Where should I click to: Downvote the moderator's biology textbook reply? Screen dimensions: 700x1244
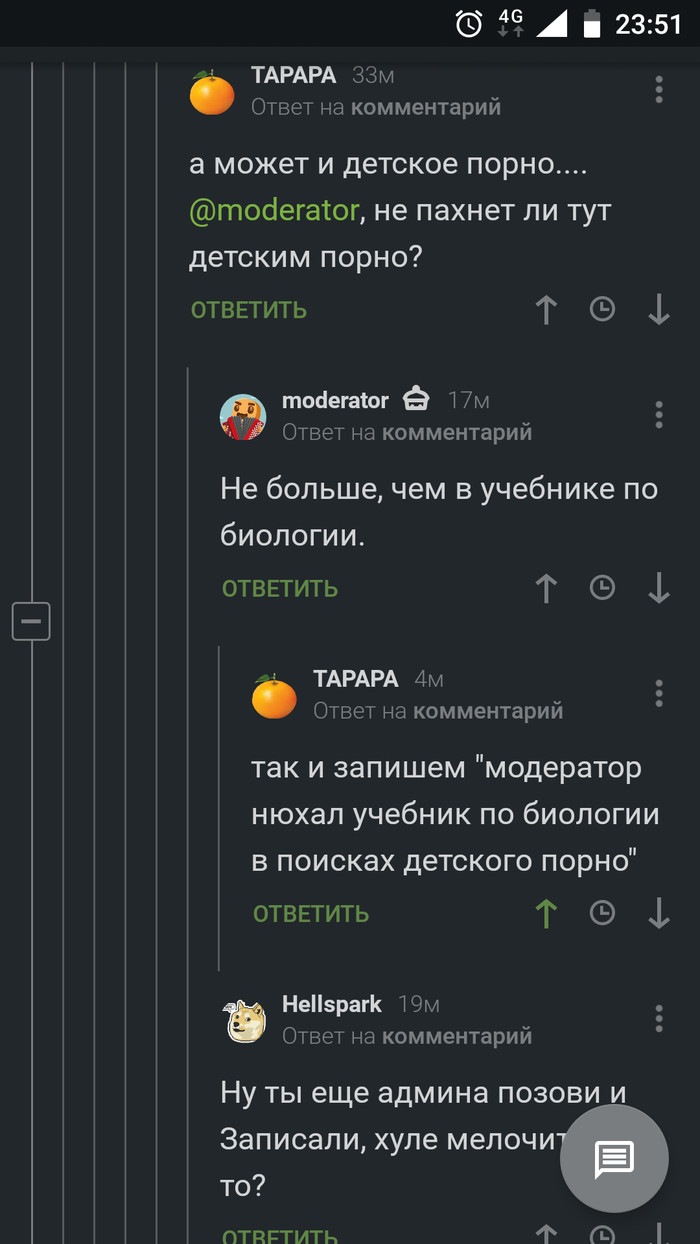[x=658, y=588]
